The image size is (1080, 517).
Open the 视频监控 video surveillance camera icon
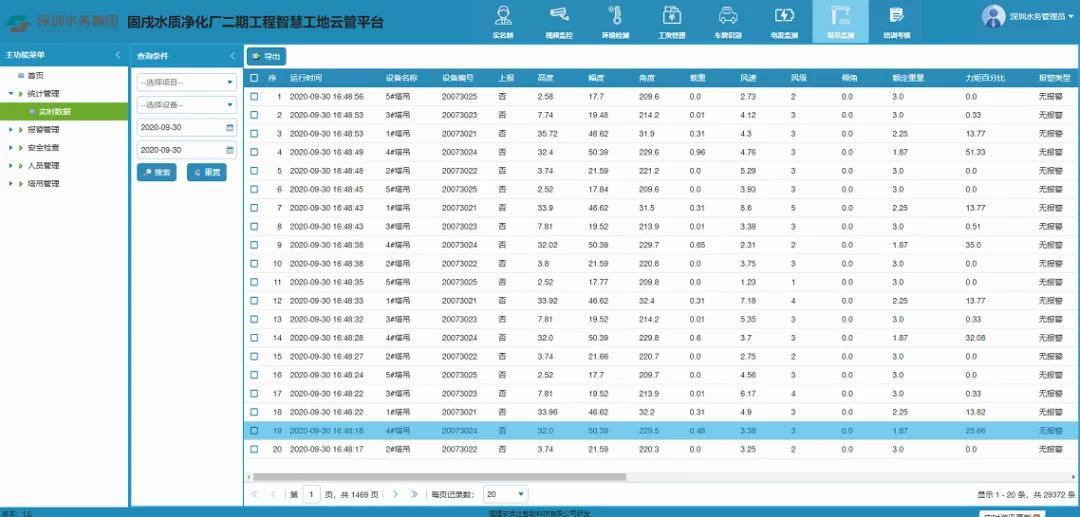pyautogui.click(x=560, y=16)
